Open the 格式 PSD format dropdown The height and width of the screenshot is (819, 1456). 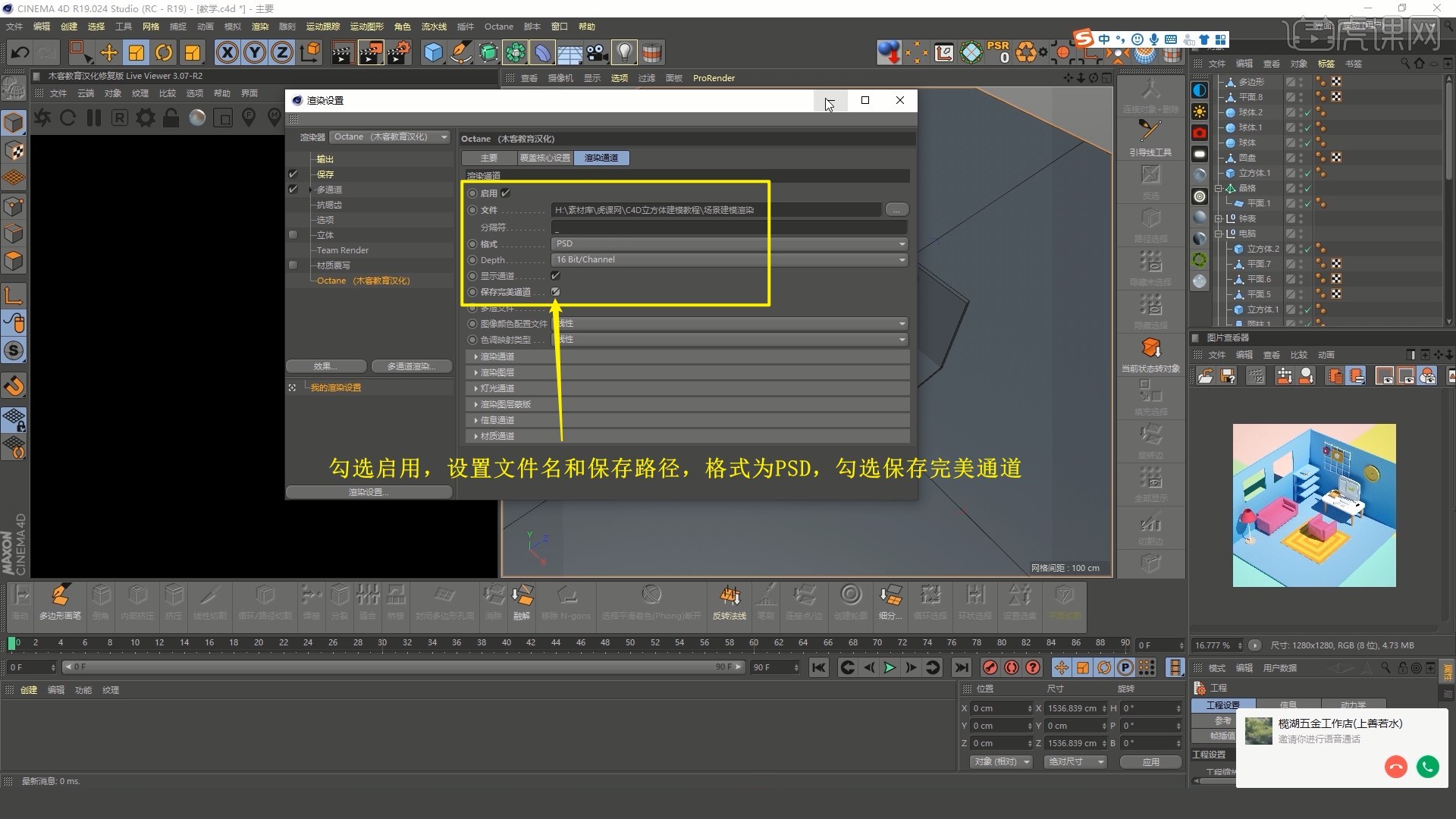coord(730,244)
